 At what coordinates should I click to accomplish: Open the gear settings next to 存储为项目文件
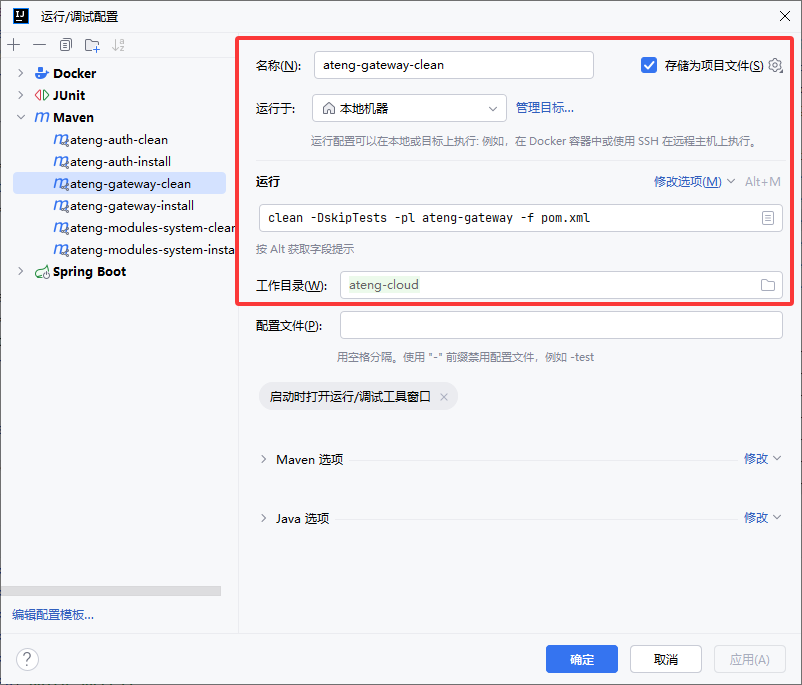coord(775,66)
